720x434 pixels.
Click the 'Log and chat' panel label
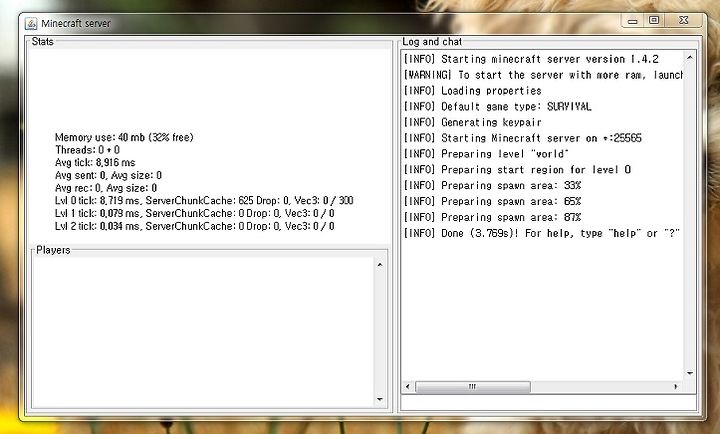tap(432, 42)
